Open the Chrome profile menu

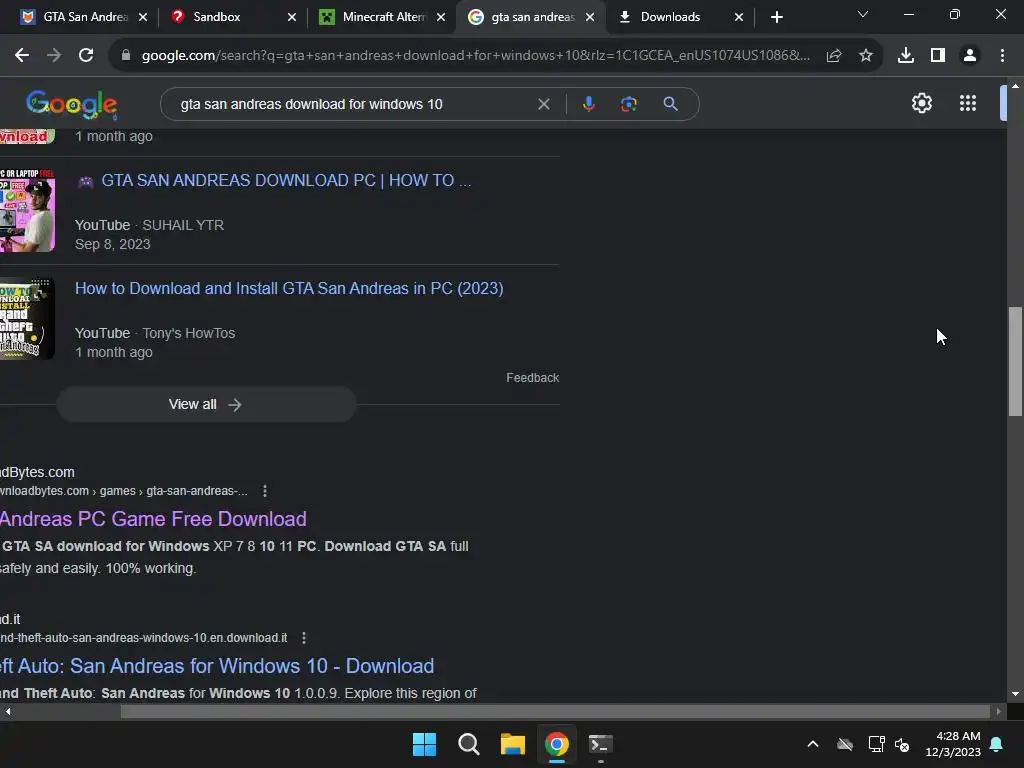[x=970, y=56]
